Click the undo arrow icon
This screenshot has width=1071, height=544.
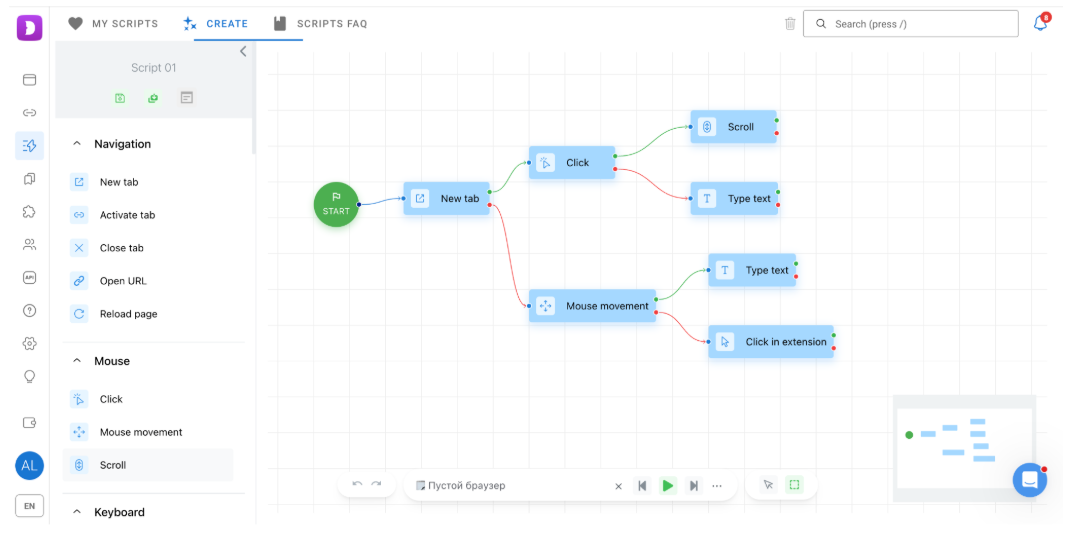tap(357, 485)
